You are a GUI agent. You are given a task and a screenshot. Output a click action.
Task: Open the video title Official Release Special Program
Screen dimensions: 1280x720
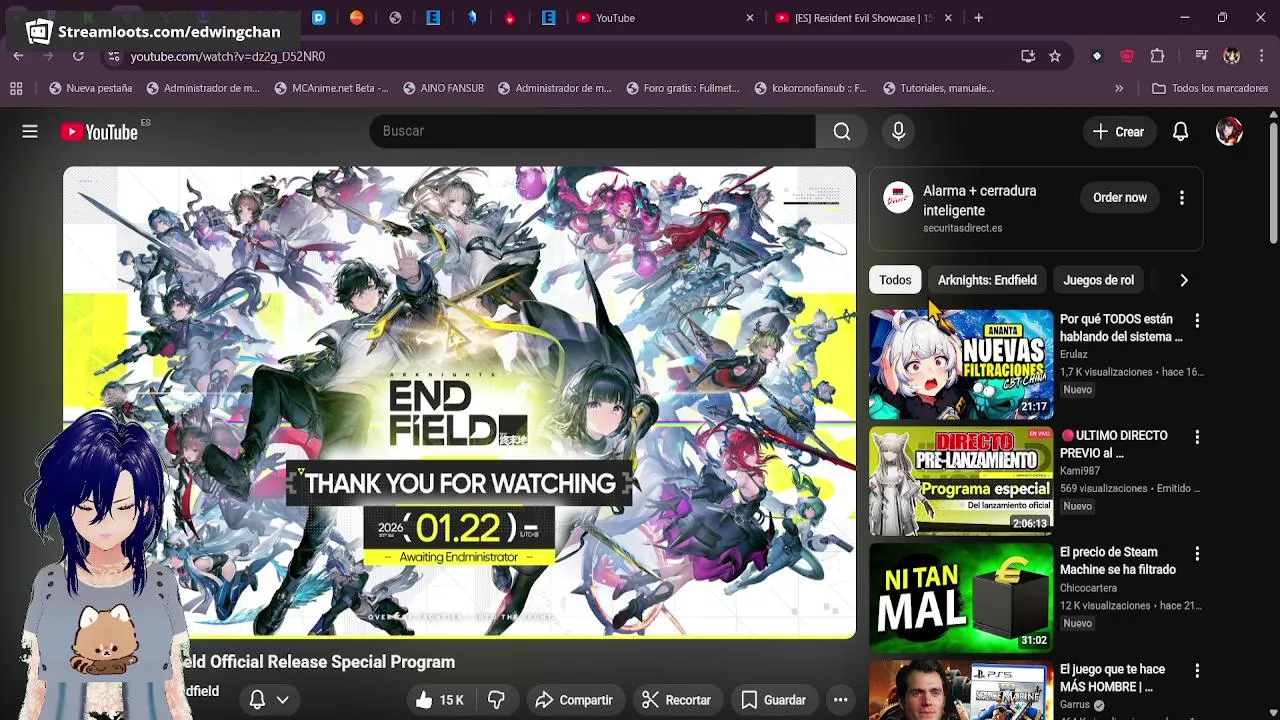coord(318,662)
